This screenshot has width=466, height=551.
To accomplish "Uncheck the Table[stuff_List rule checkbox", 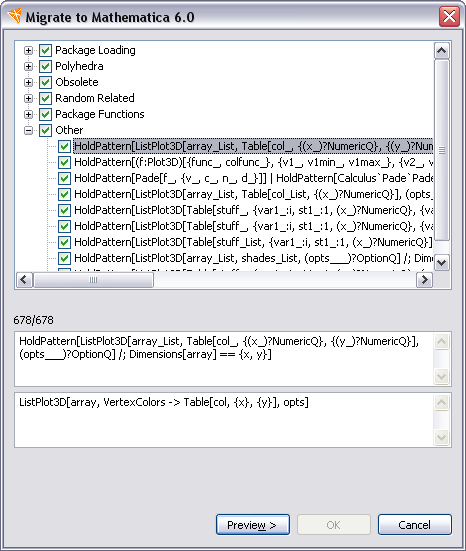I will 64,242.
